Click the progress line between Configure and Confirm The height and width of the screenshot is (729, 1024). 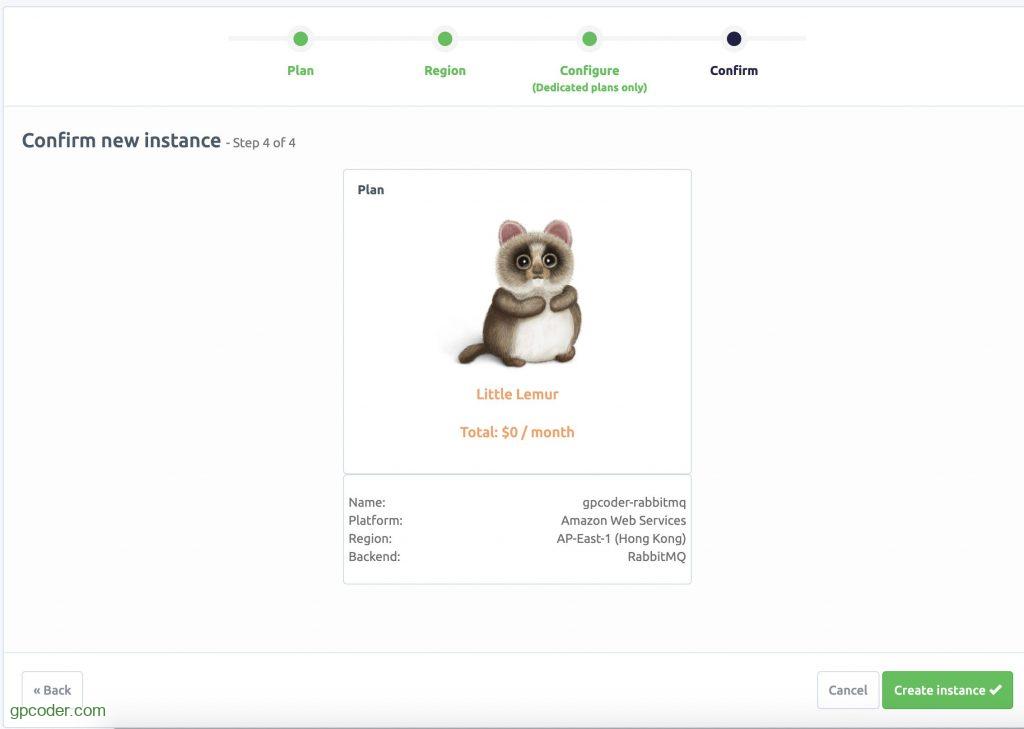click(x=662, y=39)
